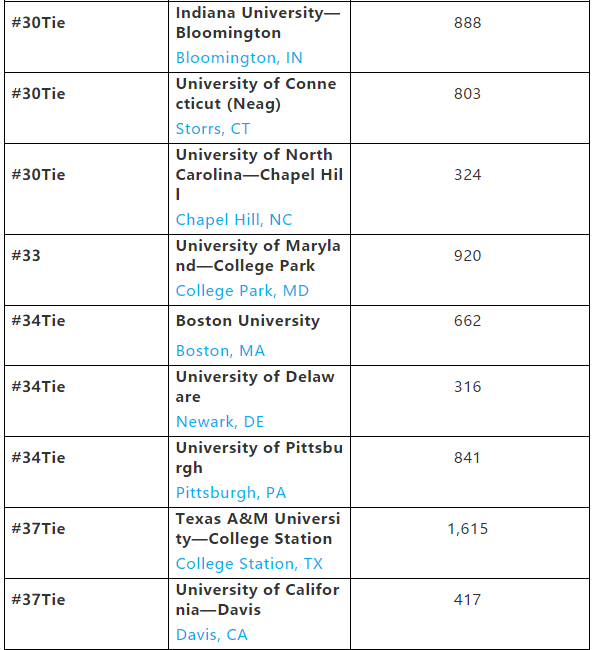Select University of North Carolina—Chapel Hill name
This screenshot has width=592, height=650.
pos(259,175)
